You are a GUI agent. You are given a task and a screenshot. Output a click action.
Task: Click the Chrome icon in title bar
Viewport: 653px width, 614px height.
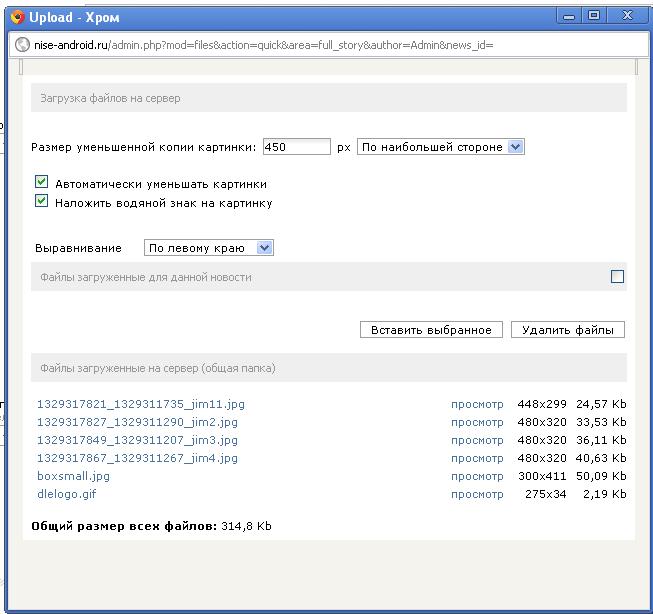point(17,17)
